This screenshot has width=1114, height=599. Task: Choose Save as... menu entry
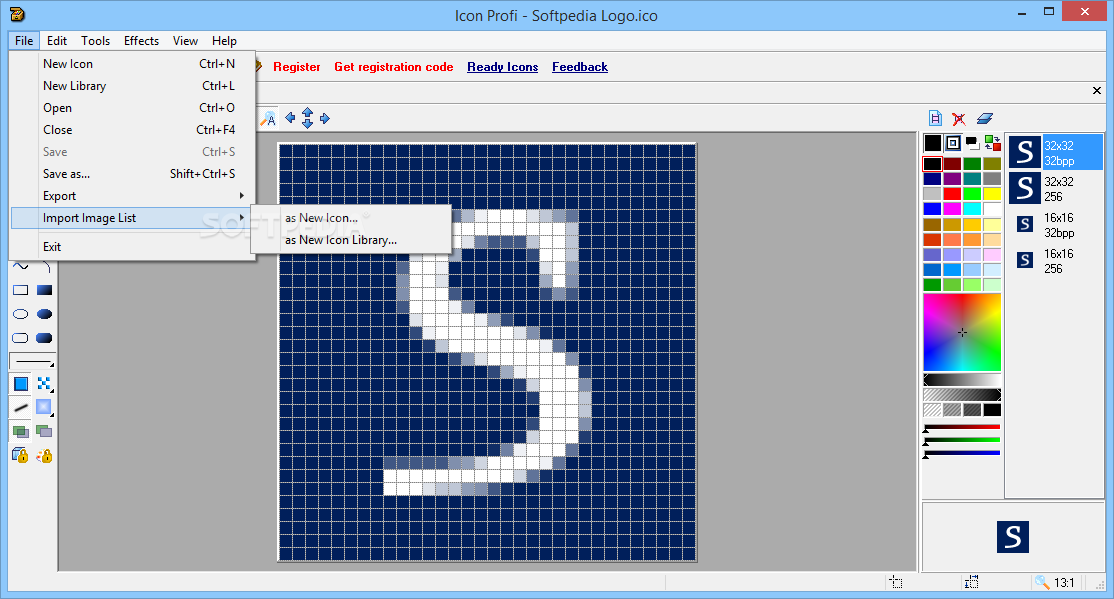(133, 174)
